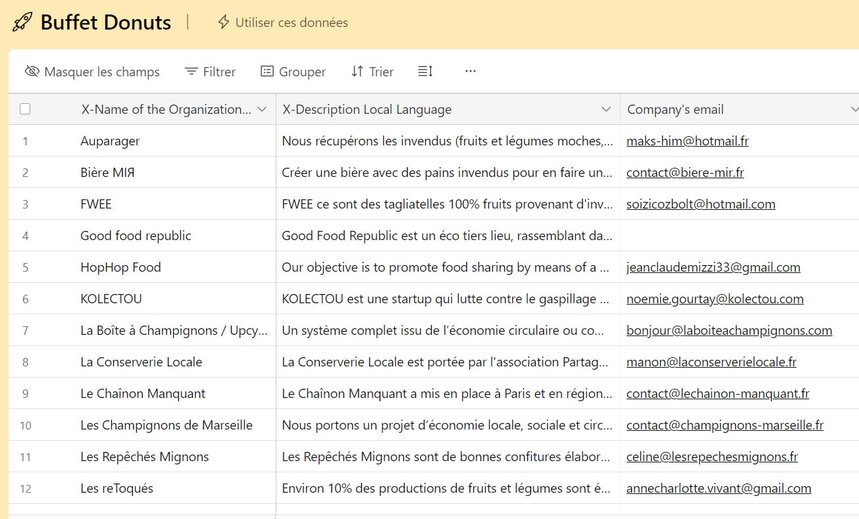The image size is (859, 519).
Task: Click the rocket icon beside Buffet Donuts
Action: pos(22,22)
